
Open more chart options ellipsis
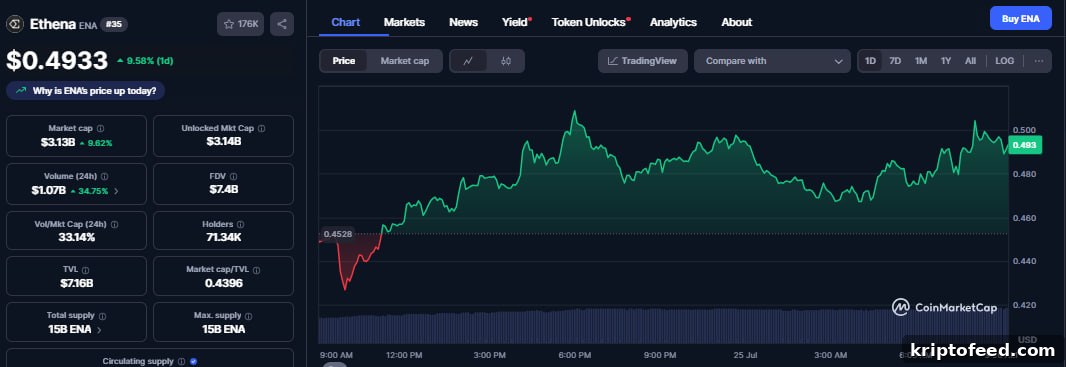tap(1039, 61)
